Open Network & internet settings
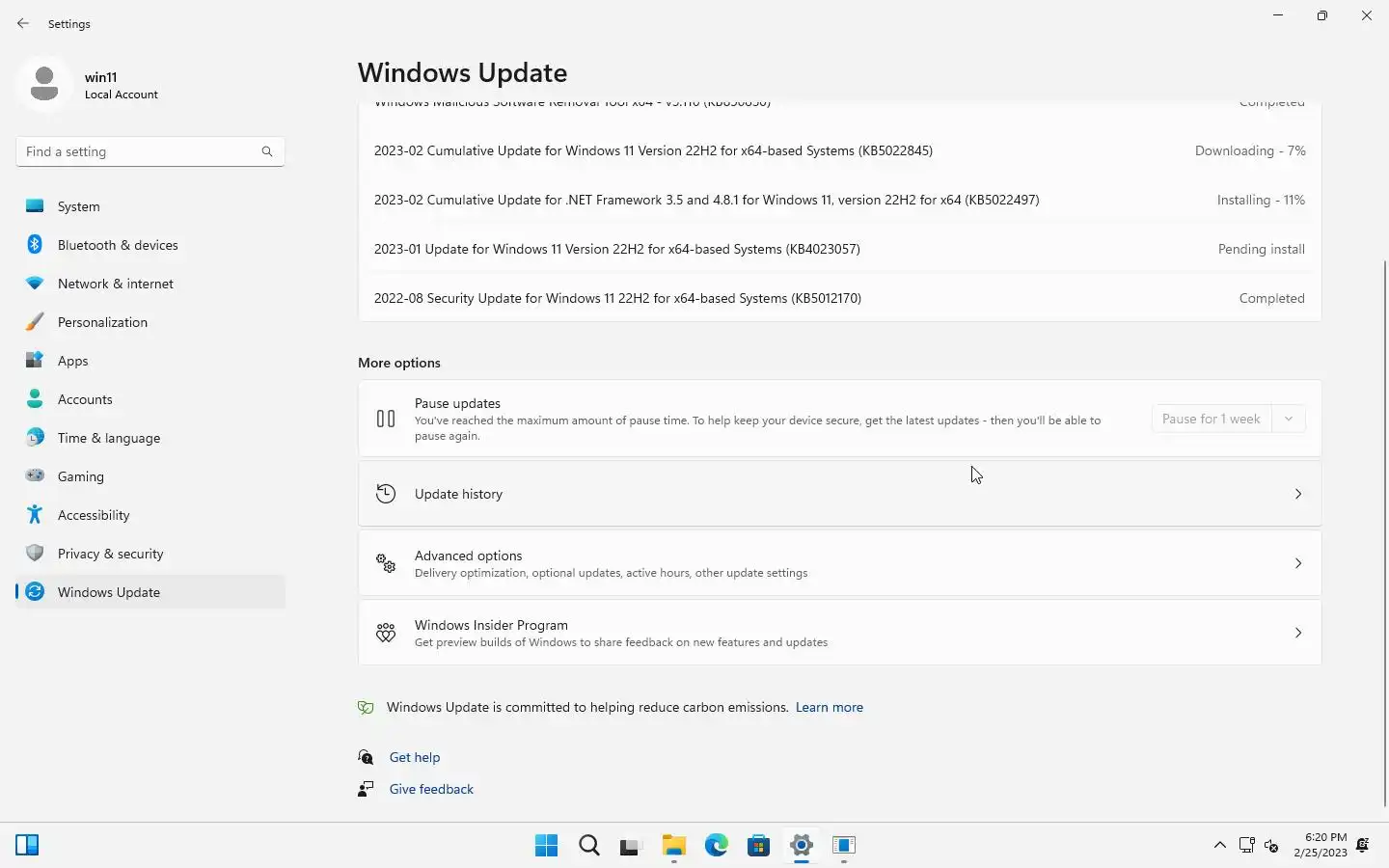 [x=150, y=284]
